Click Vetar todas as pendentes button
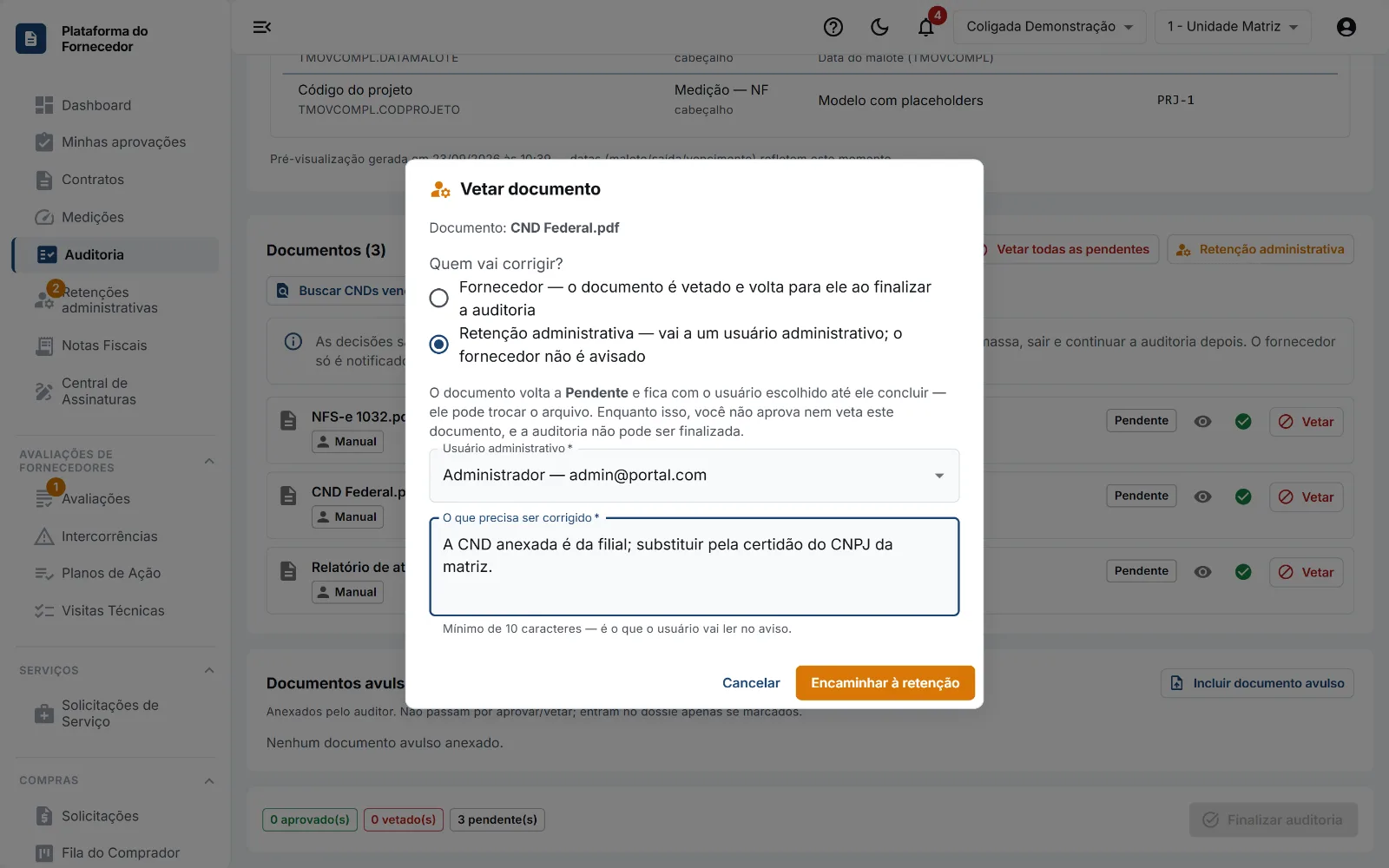The width and height of the screenshot is (1389, 868). pos(1072,249)
